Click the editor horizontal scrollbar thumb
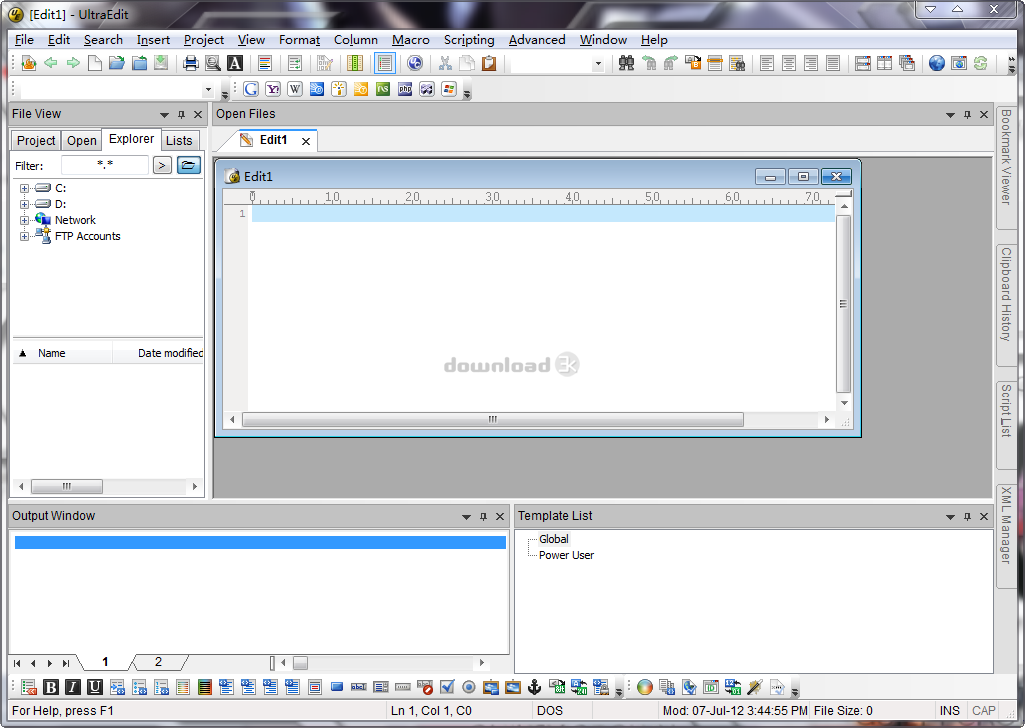 (x=493, y=420)
